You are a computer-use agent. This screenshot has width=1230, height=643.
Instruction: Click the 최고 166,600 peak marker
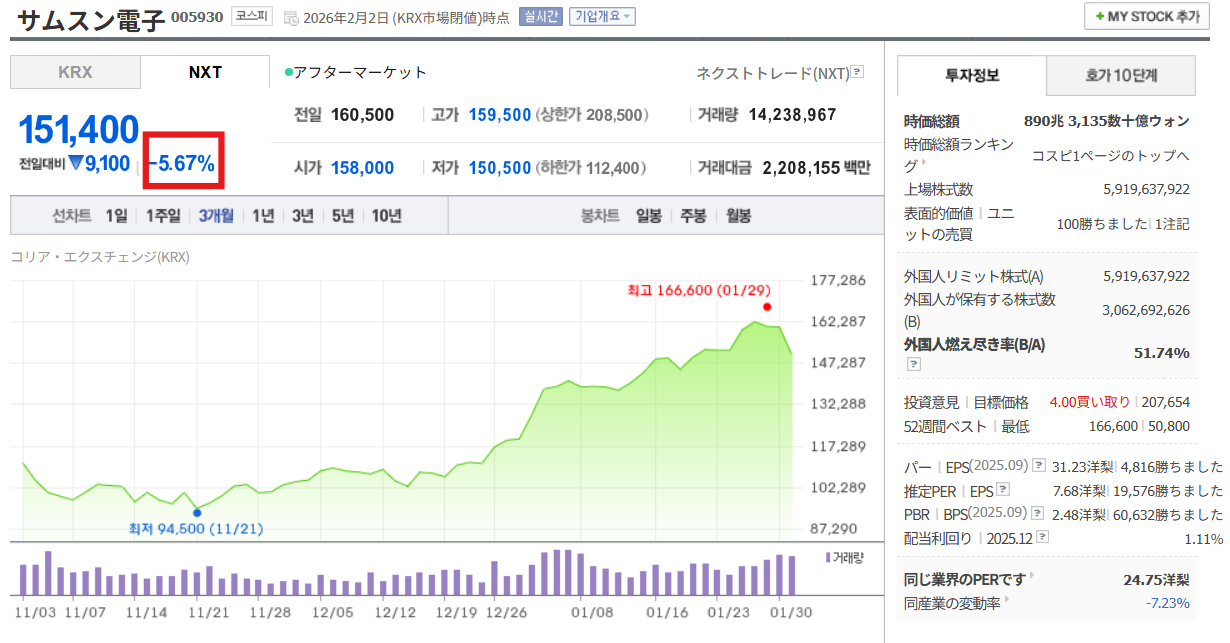767,307
